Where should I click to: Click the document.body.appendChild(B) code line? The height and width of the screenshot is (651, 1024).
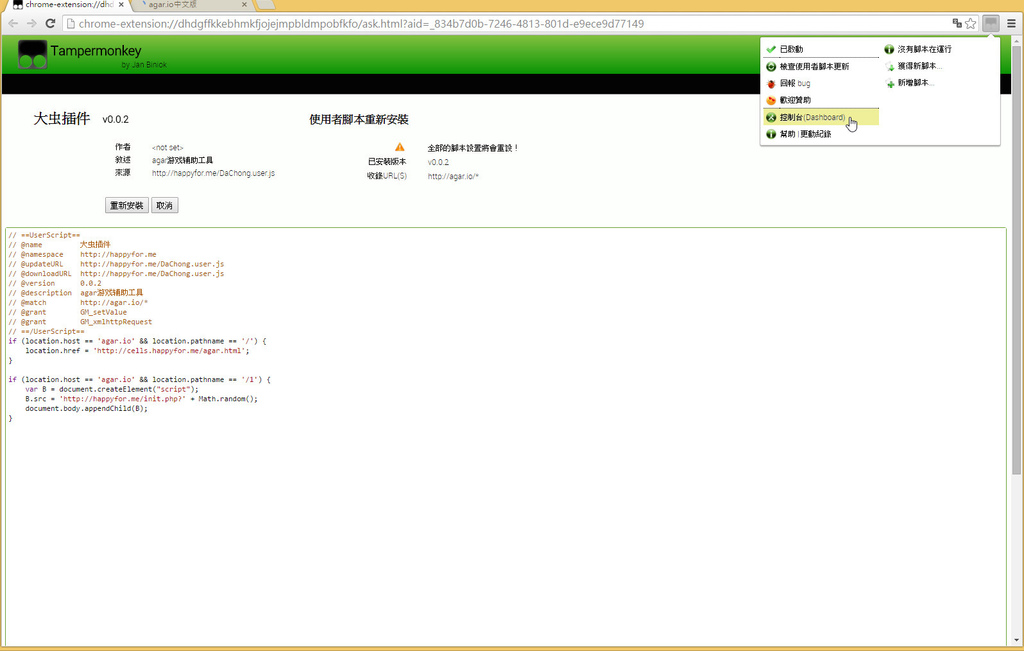pos(86,409)
